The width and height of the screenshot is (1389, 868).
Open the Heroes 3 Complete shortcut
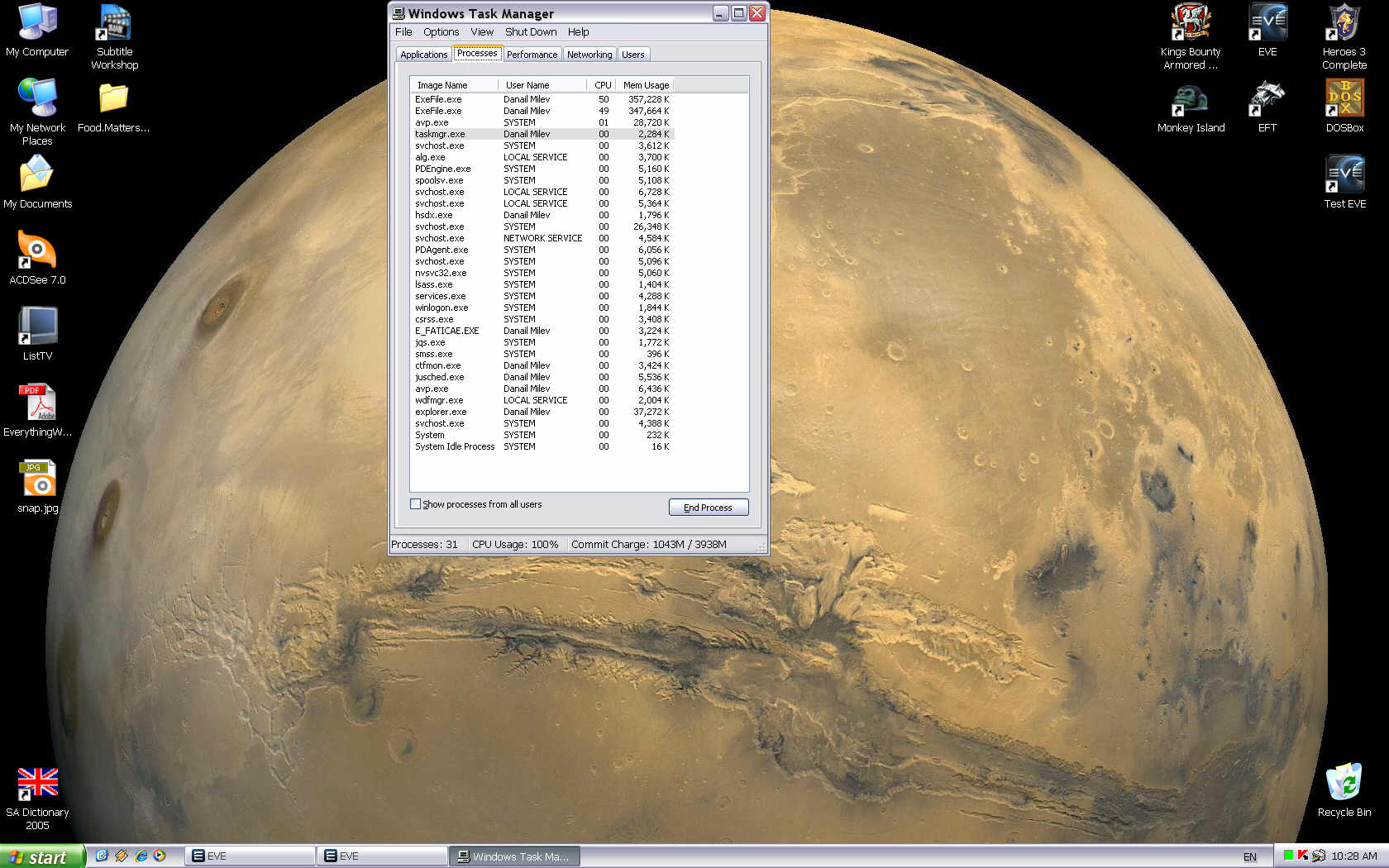coord(1344,24)
